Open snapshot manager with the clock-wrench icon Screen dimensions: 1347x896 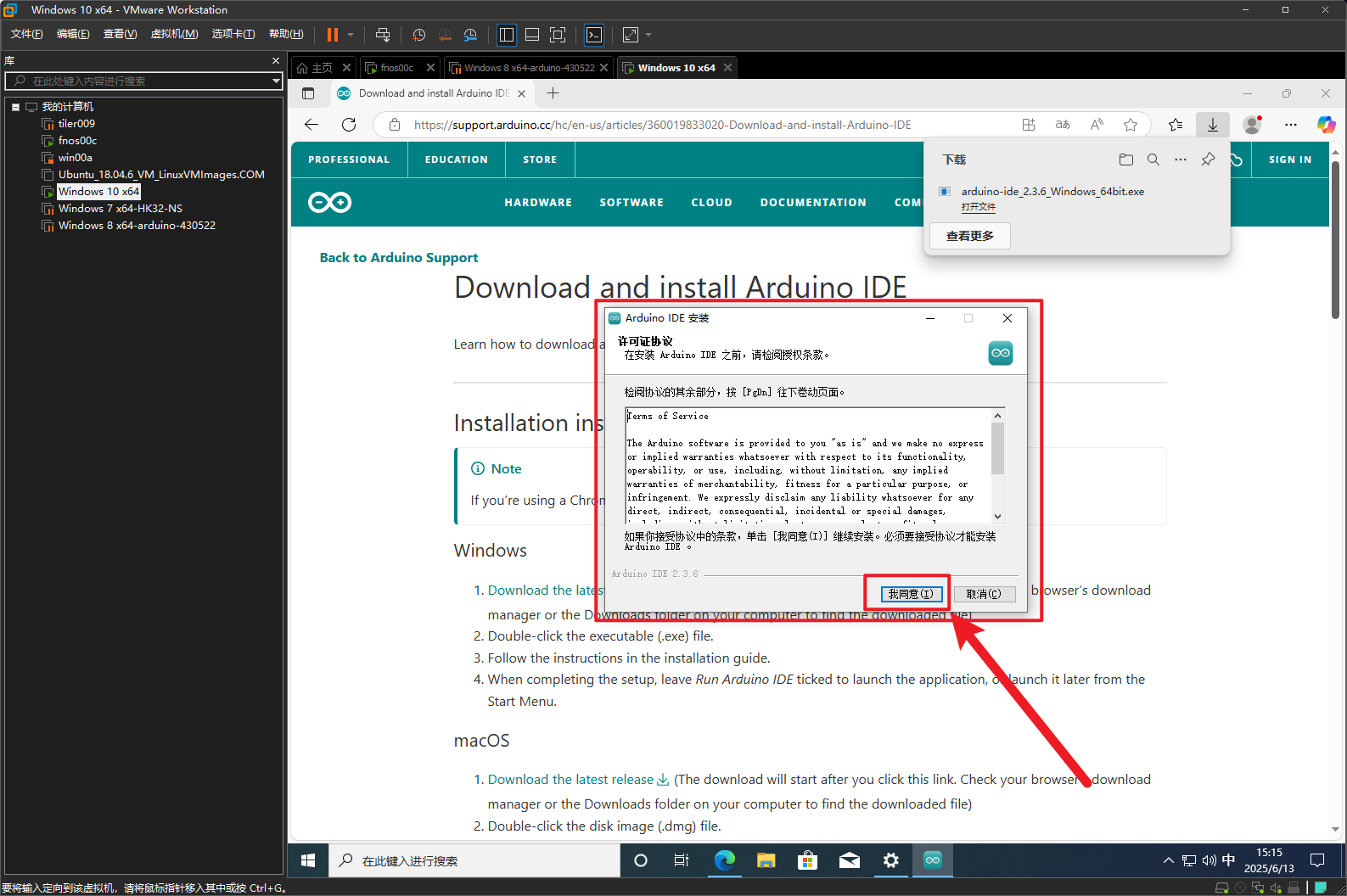tap(470, 35)
